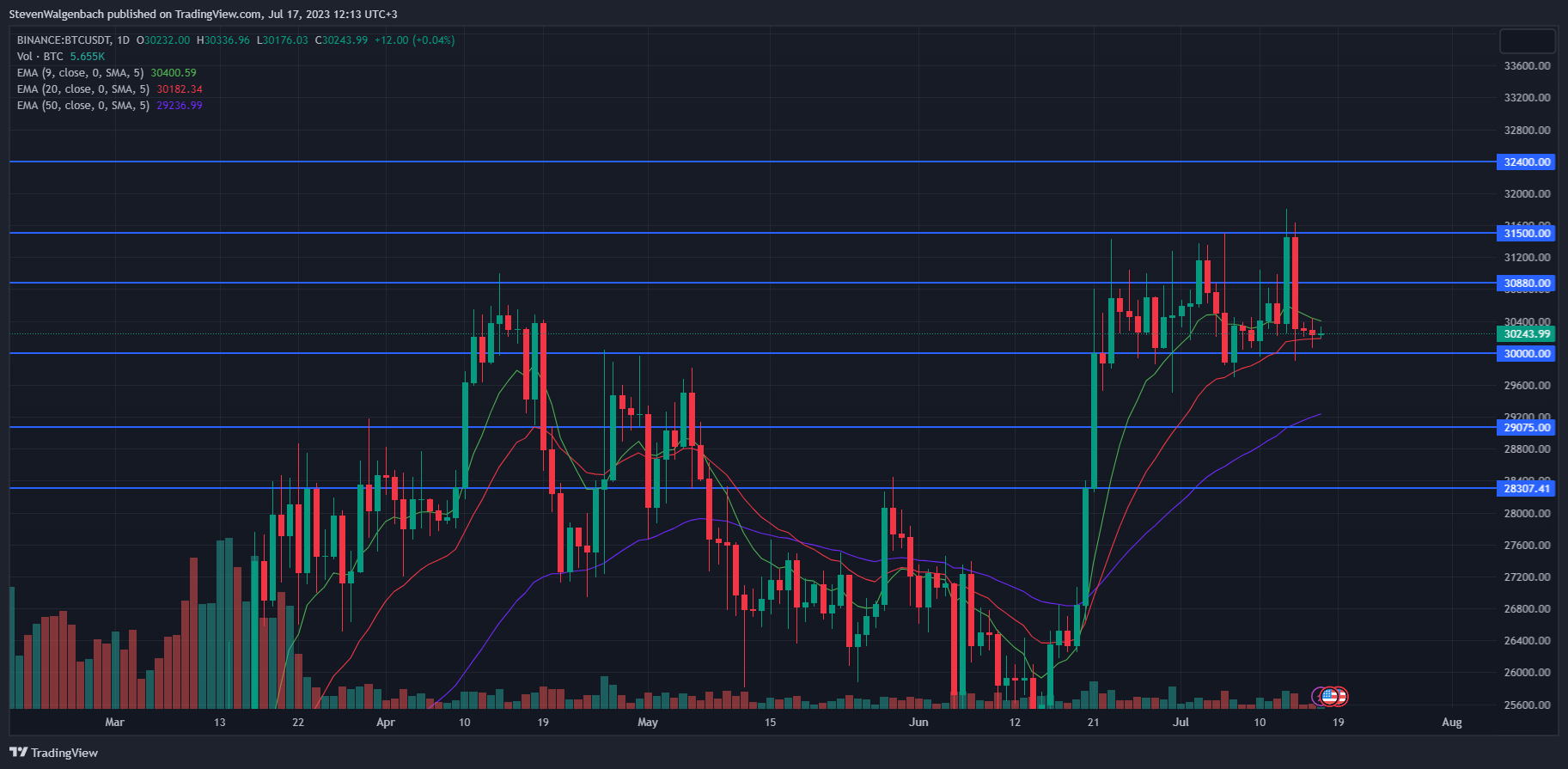Click the open price O30232.00
1568x769 pixels.
pyautogui.click(x=163, y=40)
